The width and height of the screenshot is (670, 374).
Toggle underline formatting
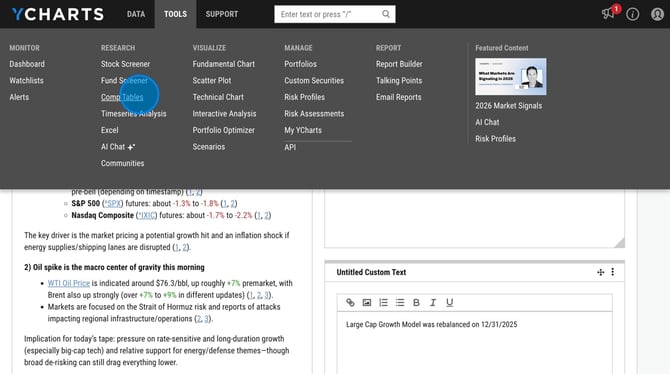tap(450, 303)
